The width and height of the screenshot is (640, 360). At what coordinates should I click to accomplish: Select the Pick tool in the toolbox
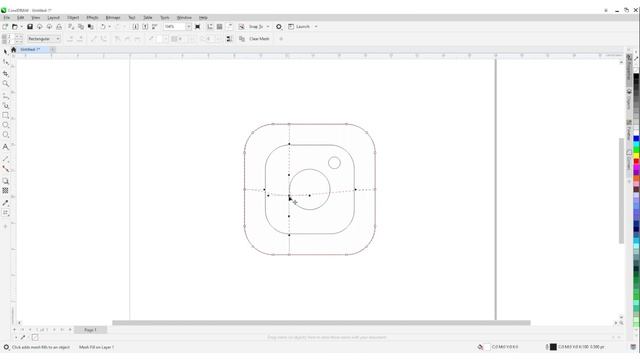[x=5, y=52]
